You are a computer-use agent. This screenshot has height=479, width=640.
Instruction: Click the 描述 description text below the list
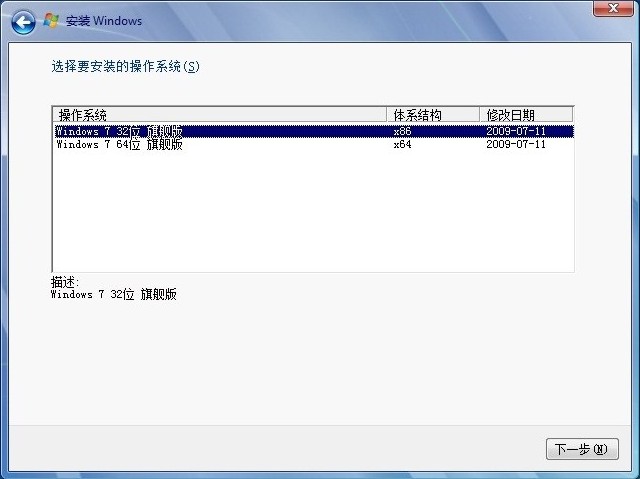click(114, 294)
